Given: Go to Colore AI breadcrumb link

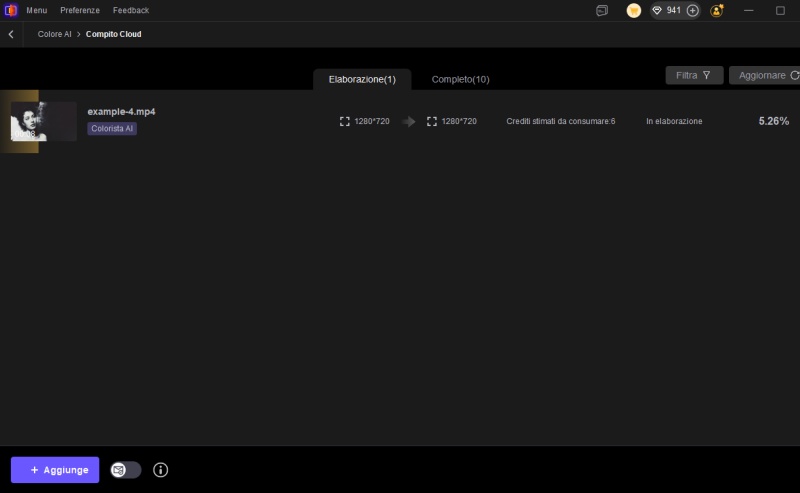Looking at the screenshot, I should tap(54, 34).
